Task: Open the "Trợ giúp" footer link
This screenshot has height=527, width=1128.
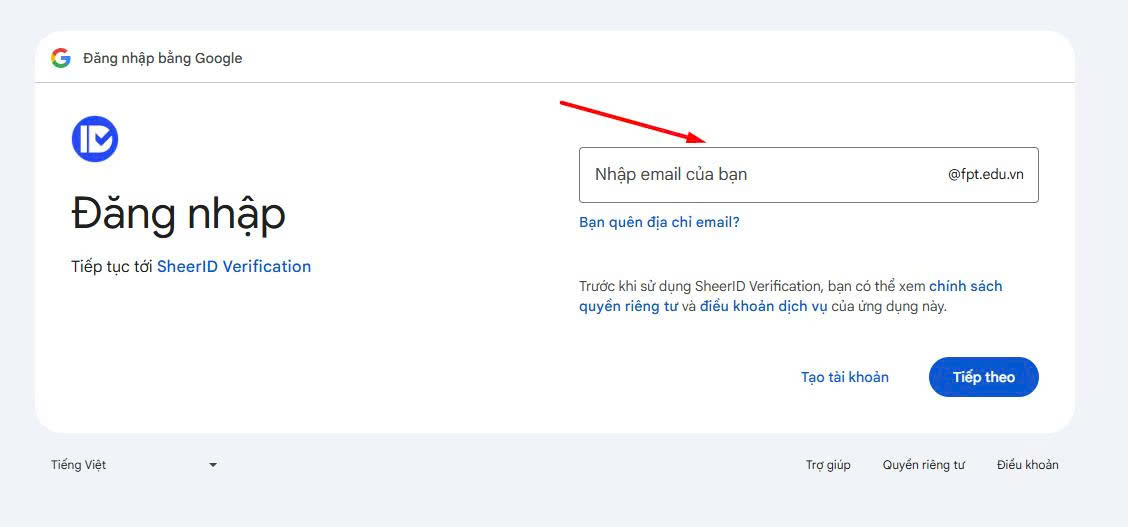Action: (x=828, y=465)
